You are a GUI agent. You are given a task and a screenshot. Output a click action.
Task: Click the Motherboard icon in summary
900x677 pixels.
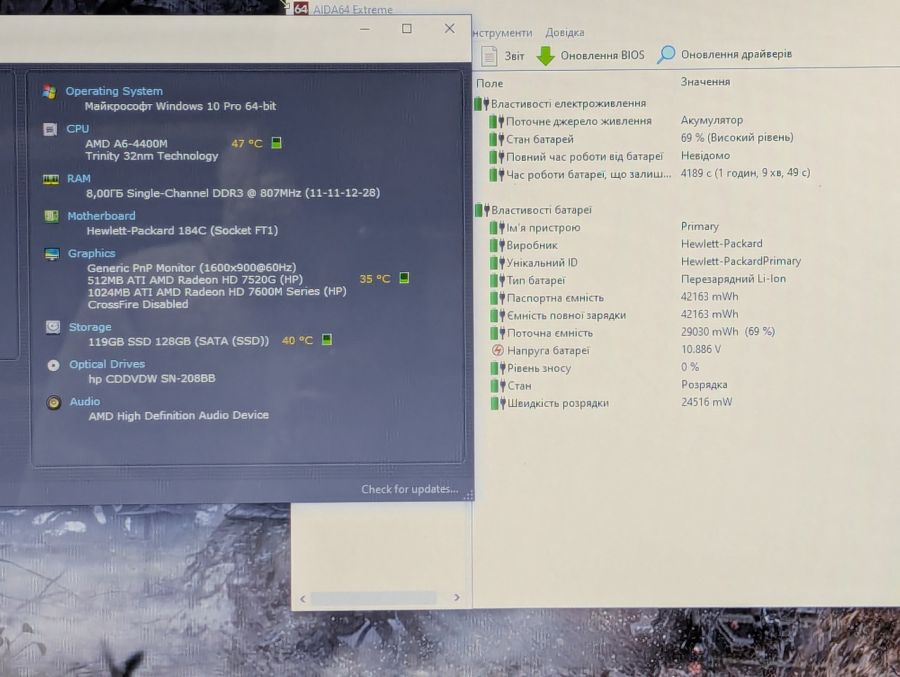[51, 216]
